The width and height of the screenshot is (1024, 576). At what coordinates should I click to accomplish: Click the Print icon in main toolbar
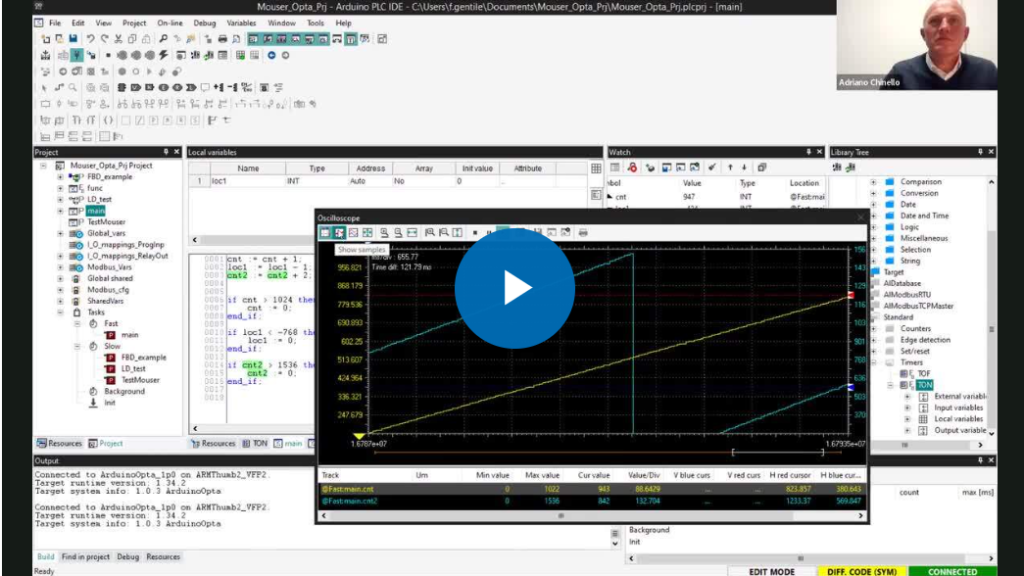tap(222, 39)
